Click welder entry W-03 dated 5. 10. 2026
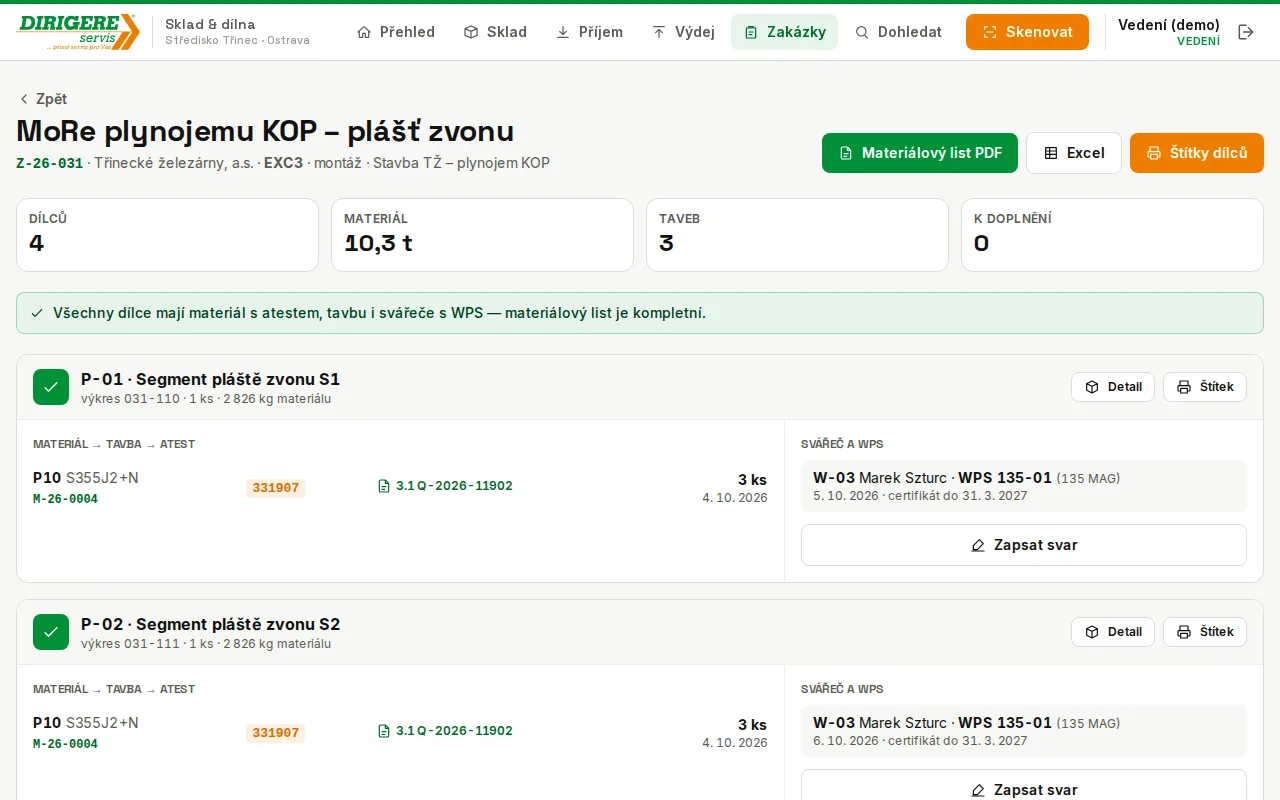The height and width of the screenshot is (800, 1280). (x=1024, y=486)
